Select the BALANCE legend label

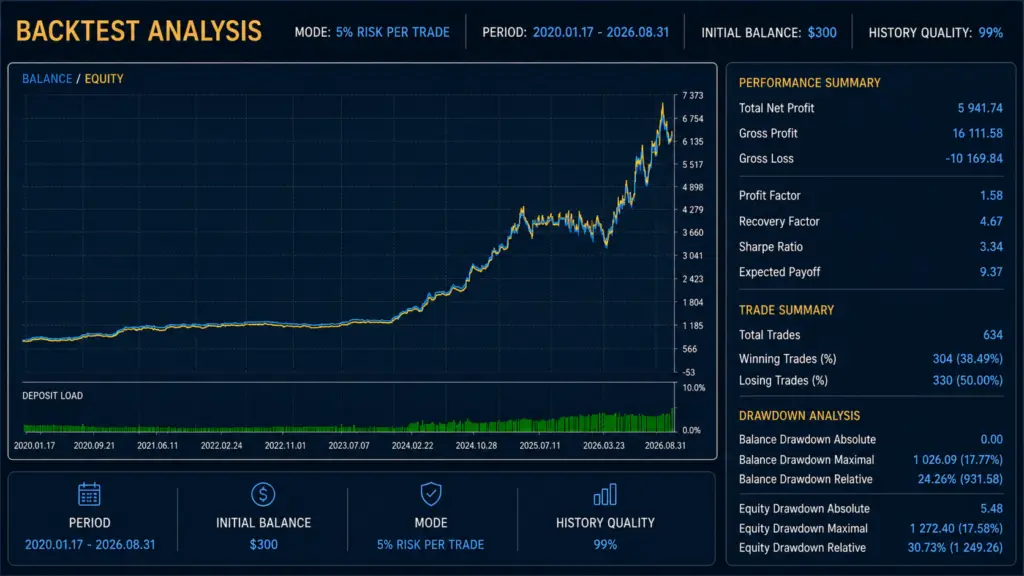[x=47, y=78]
